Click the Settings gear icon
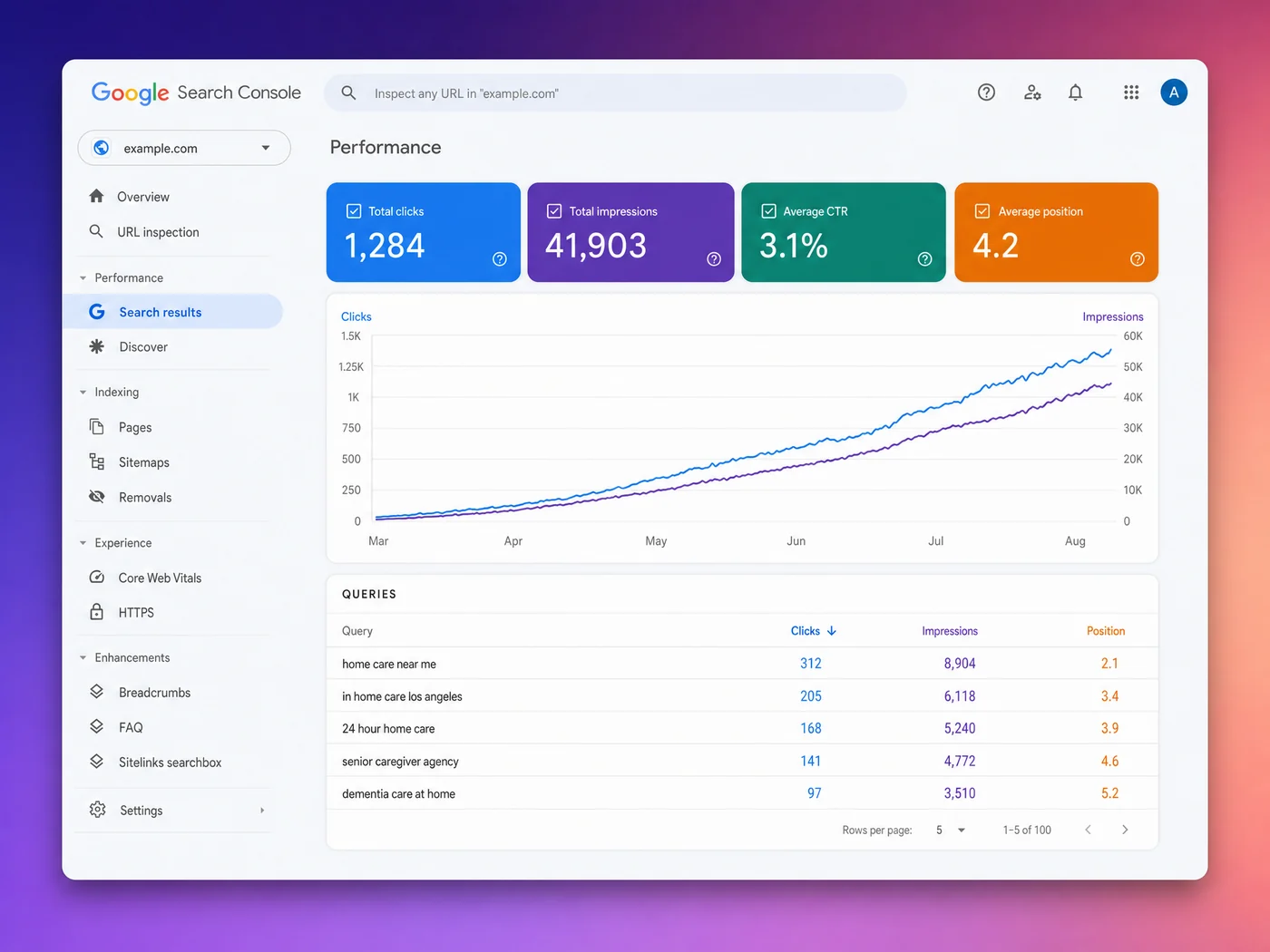1270x952 pixels. [98, 810]
